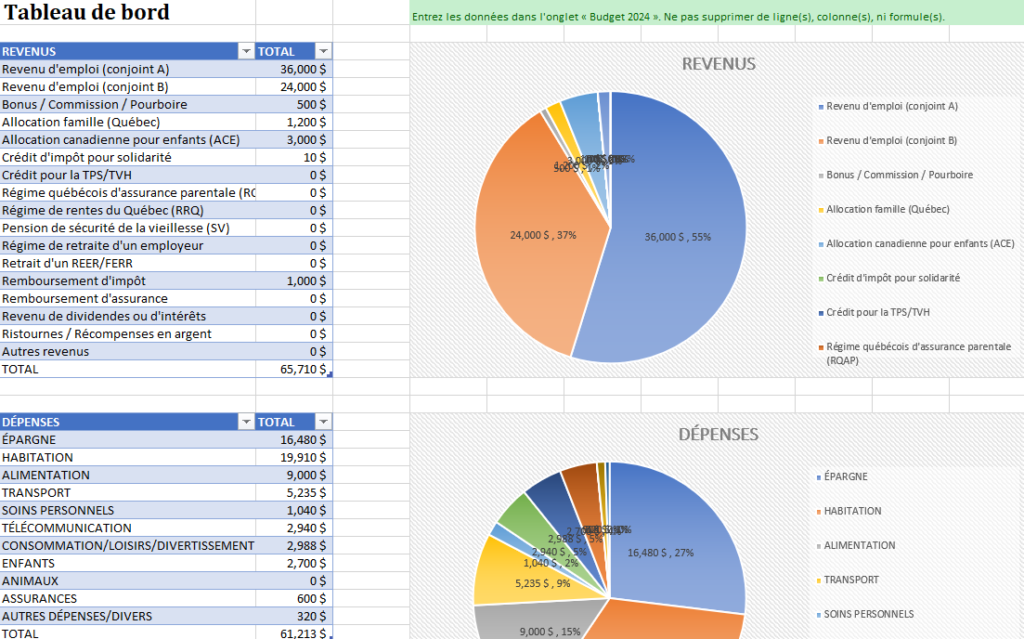Viewport: 1024px width, 639px height.
Task: Select the ÉPARGNE row in dépenses table
Action: (128, 440)
